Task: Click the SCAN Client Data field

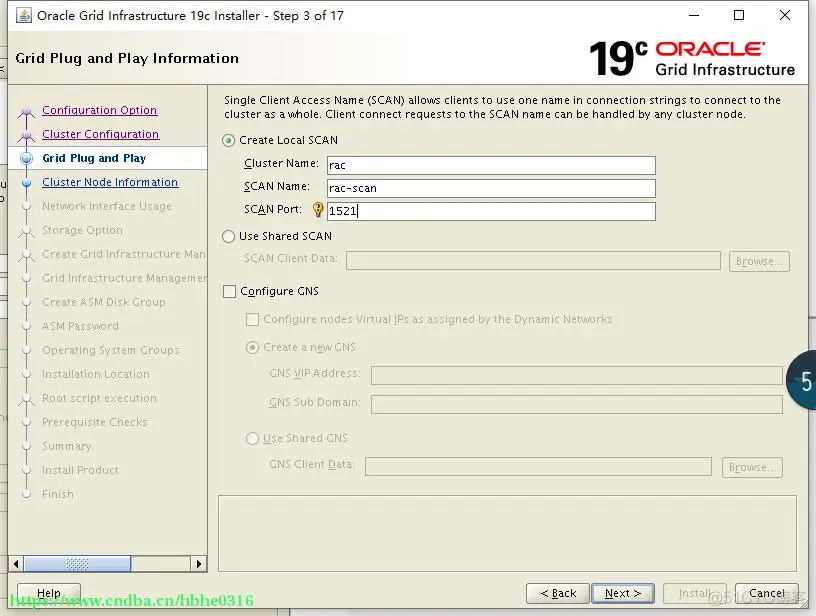Action: pos(533,261)
